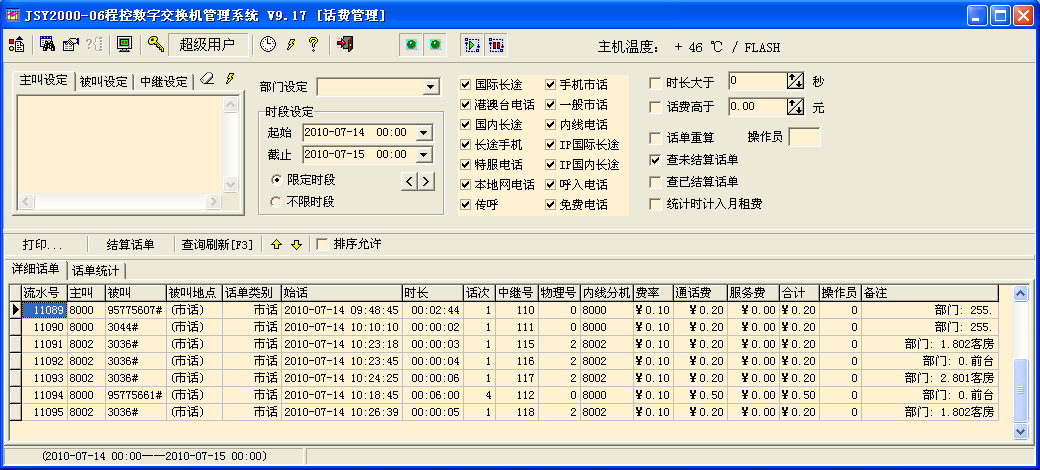Select the 不限时段 radio button
Viewport: 1040px width, 470px height.
click(277, 201)
